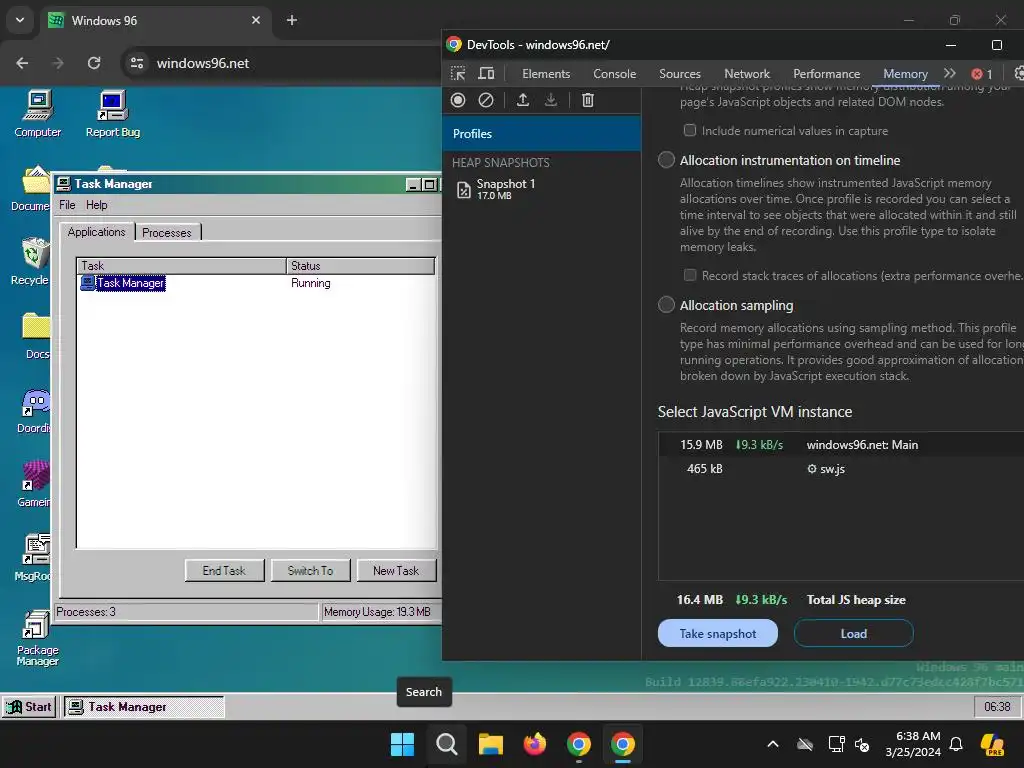
Task: Open File menu in Task Manager
Action: pyautogui.click(x=67, y=205)
